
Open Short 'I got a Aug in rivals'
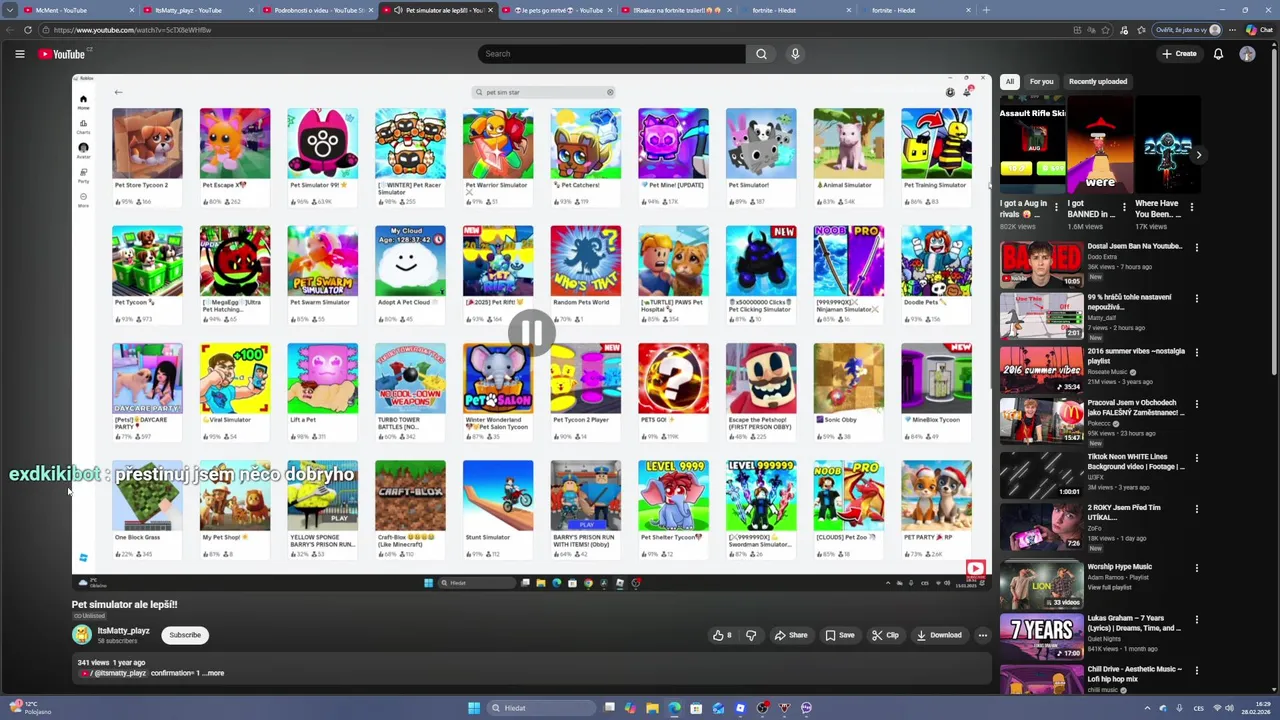(x=1032, y=145)
